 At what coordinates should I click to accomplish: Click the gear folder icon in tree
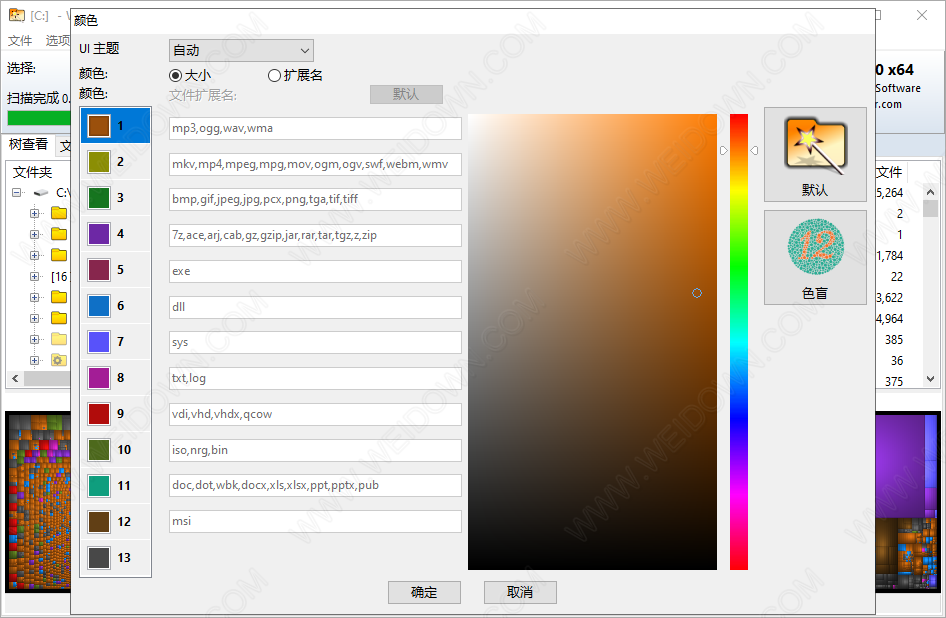click(59, 360)
